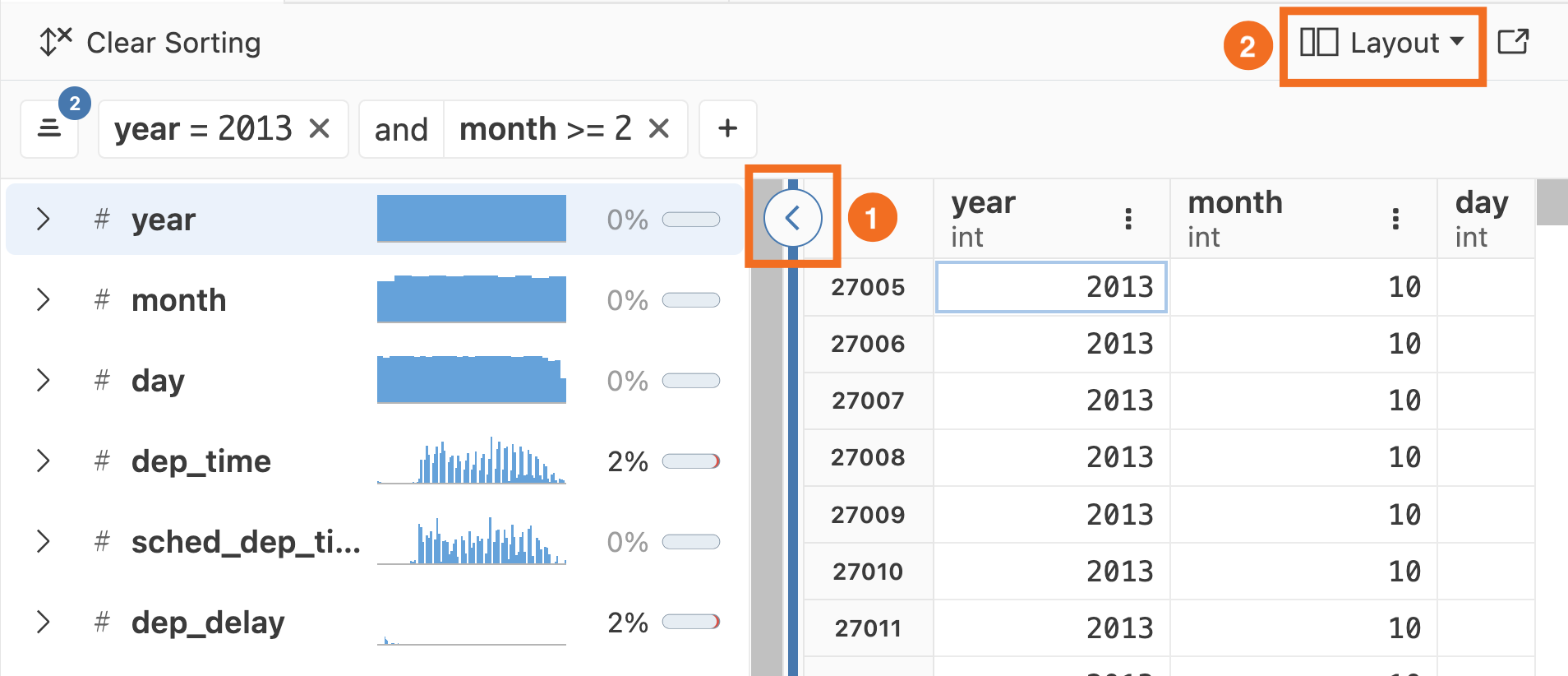
Task: Expand the dep_delay column summary row
Action: pos(43,623)
